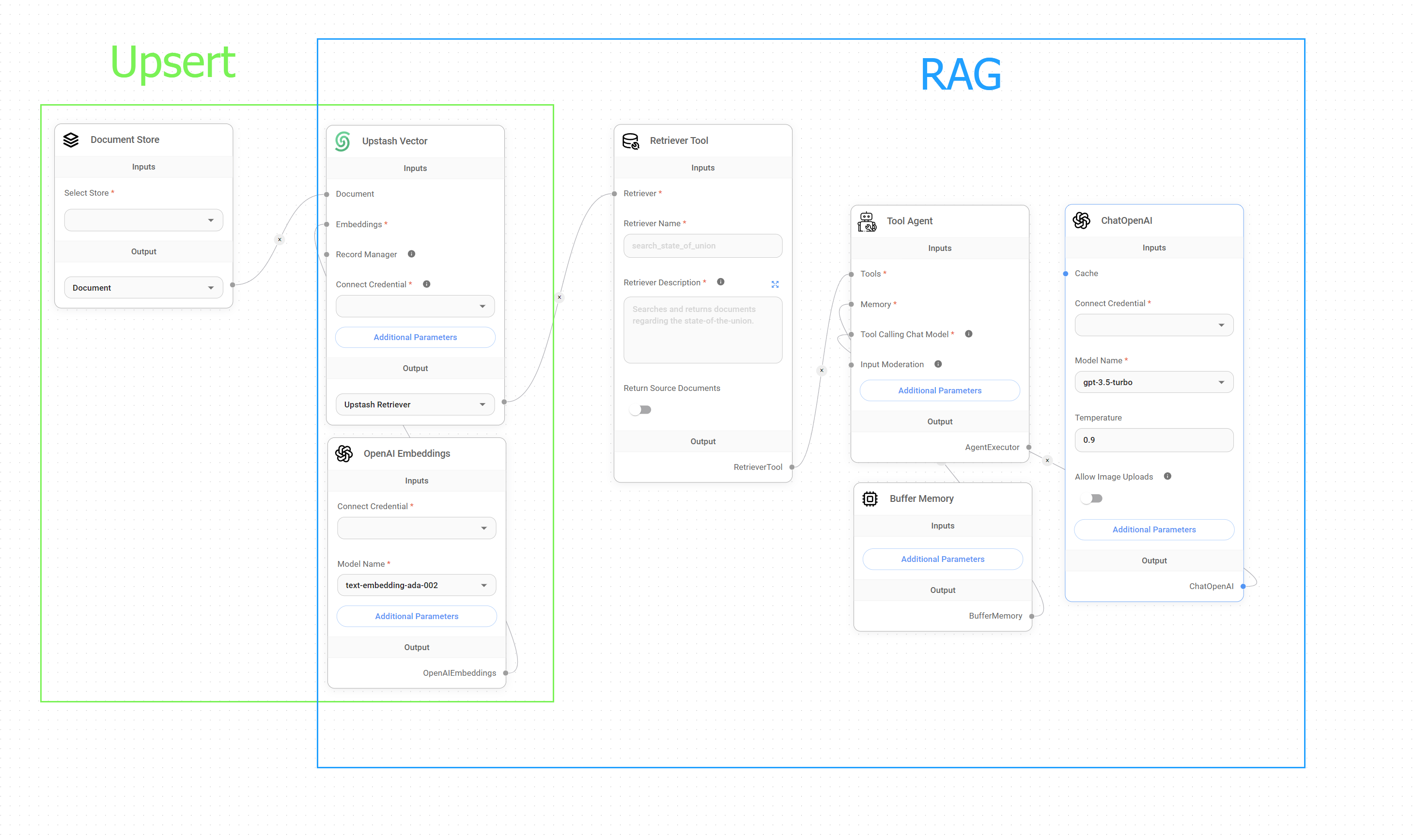Click the info icon beside Record Manager

pyautogui.click(x=410, y=253)
